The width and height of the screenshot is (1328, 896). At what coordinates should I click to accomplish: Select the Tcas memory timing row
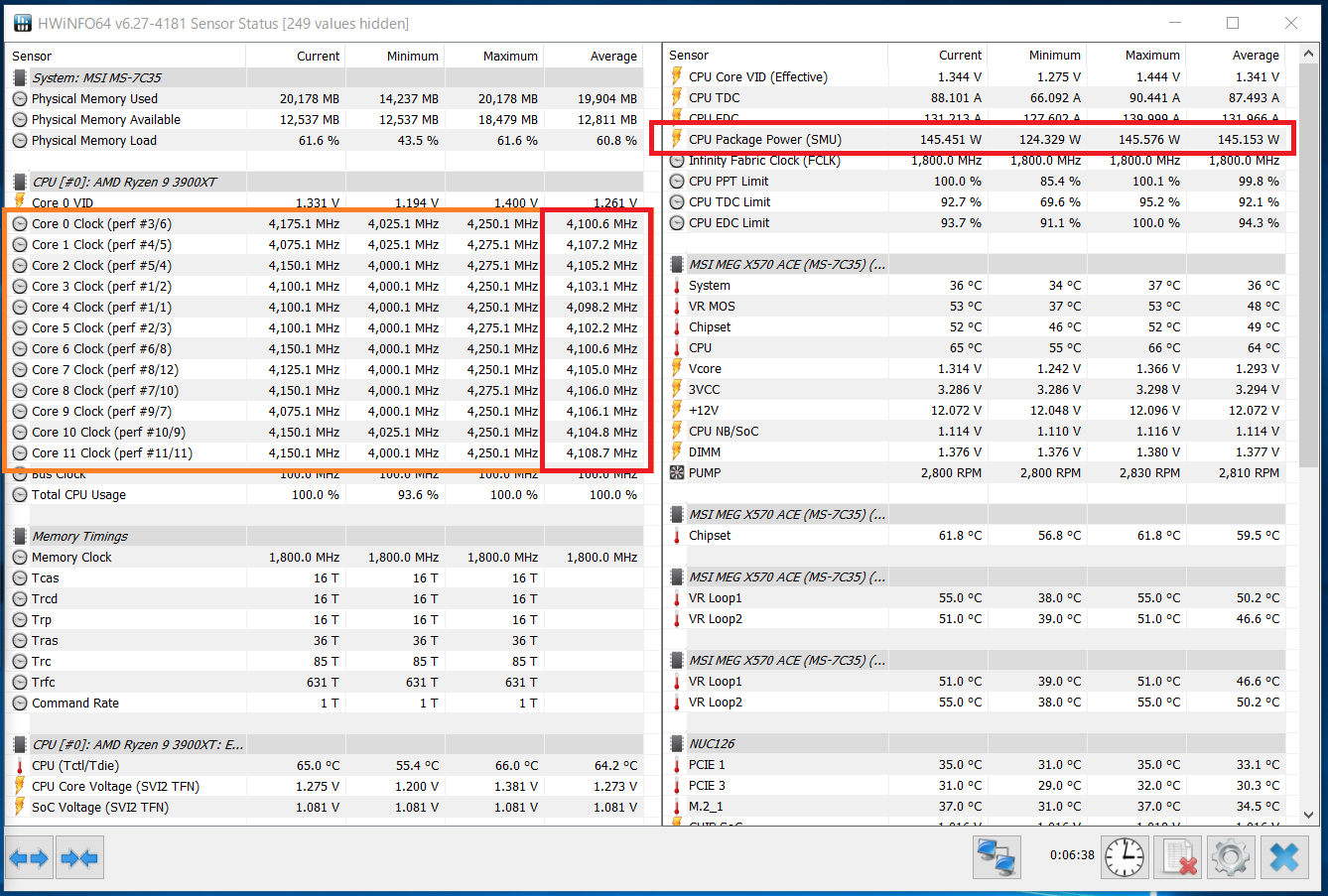coord(324,577)
